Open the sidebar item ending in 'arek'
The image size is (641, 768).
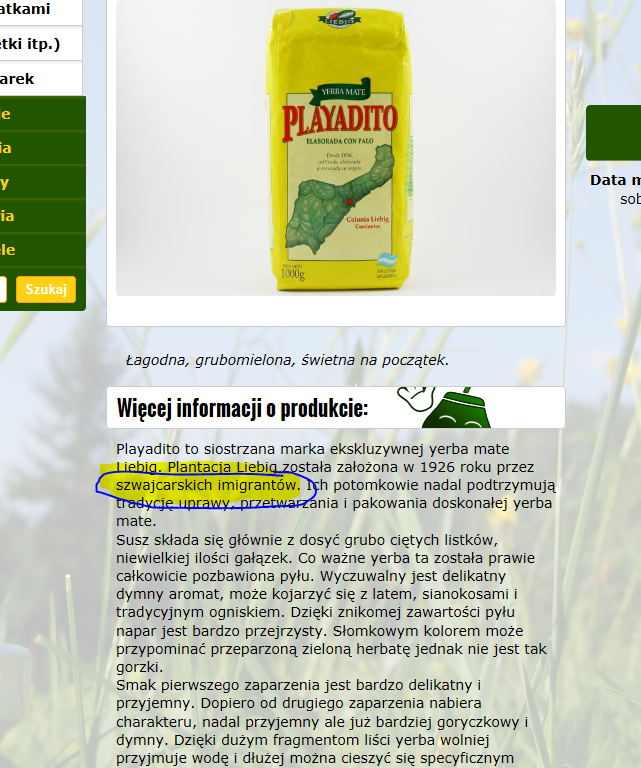41,79
